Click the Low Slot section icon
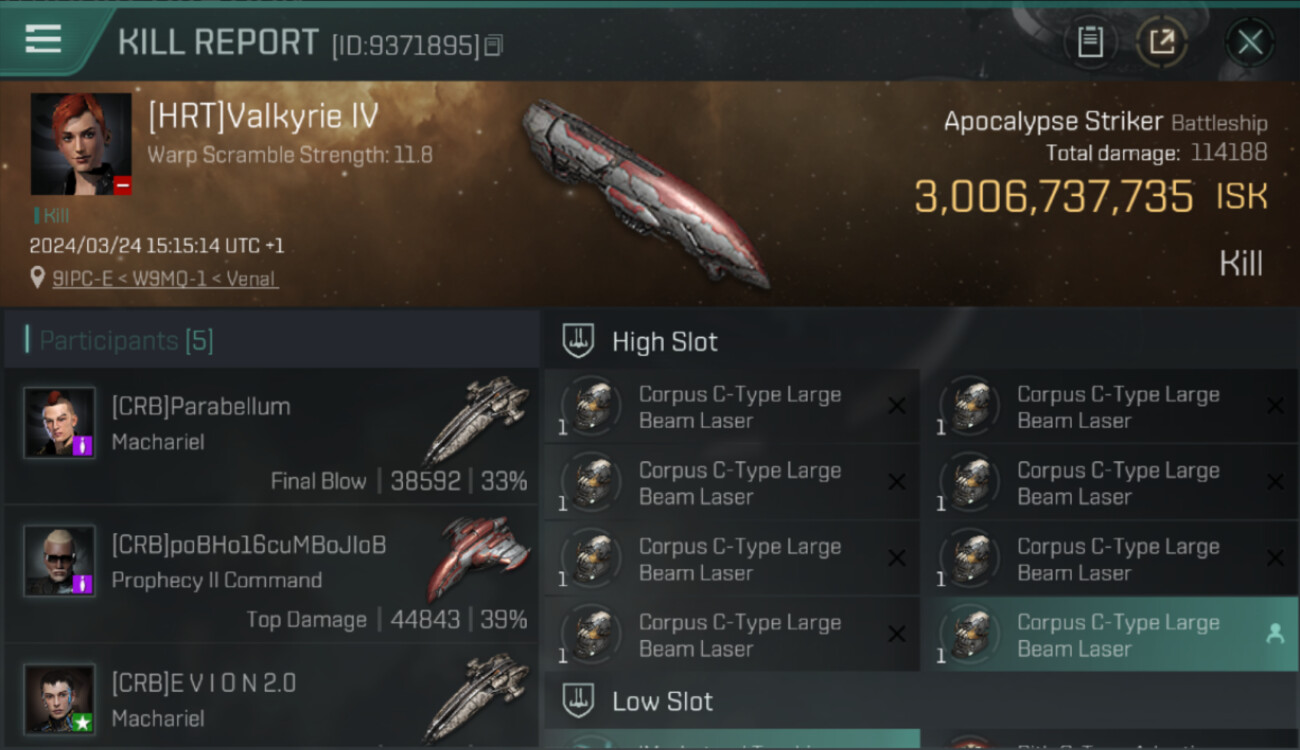 point(578,701)
